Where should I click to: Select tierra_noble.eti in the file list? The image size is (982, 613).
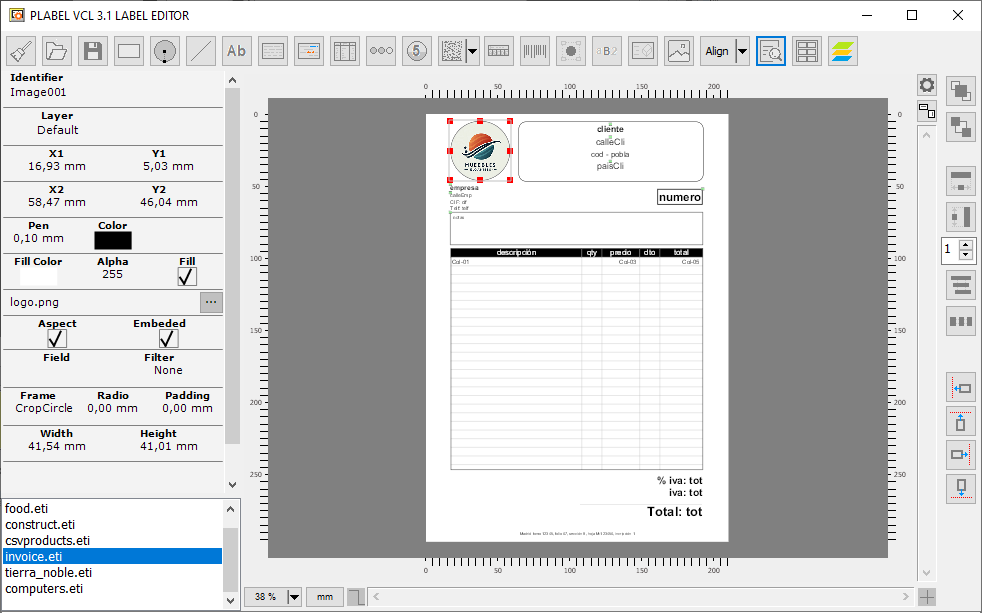pyautogui.click(x=48, y=572)
